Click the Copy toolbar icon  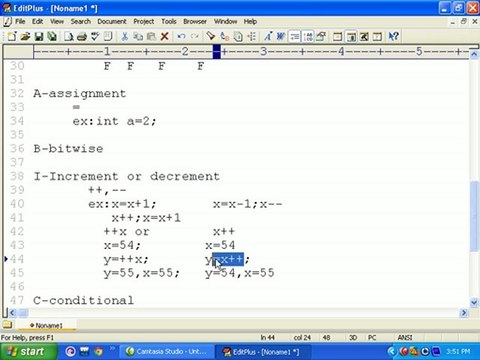point(138,36)
